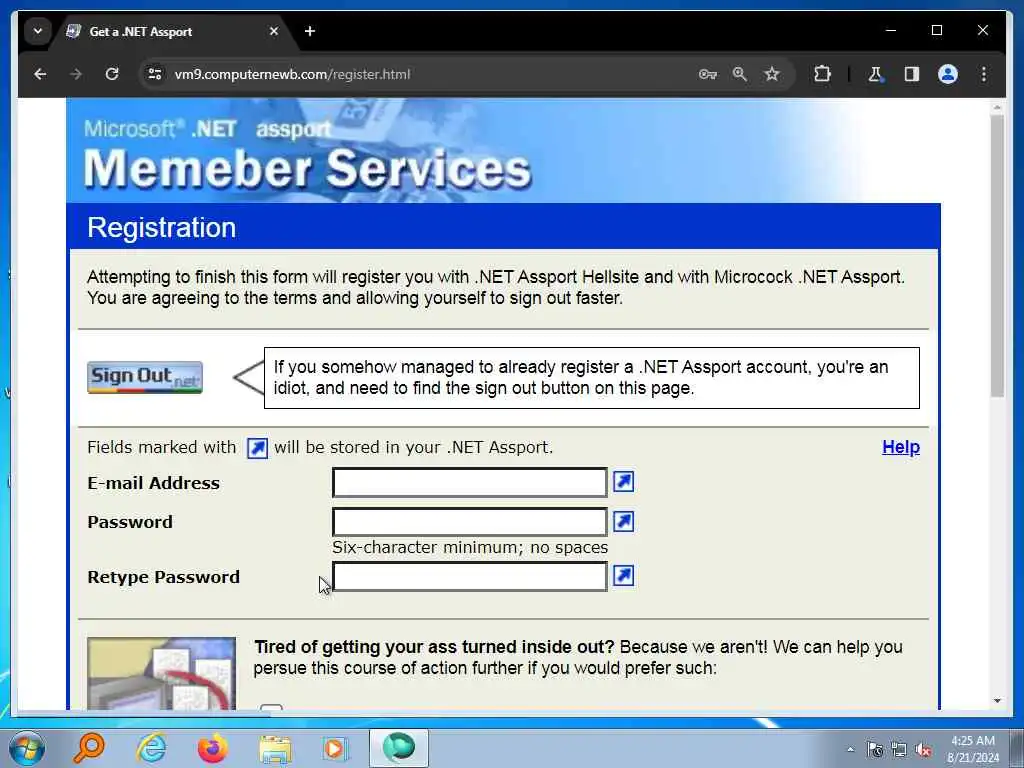Launch Firefox from the taskbar
Viewport: 1024px width, 768px height.
coord(213,748)
